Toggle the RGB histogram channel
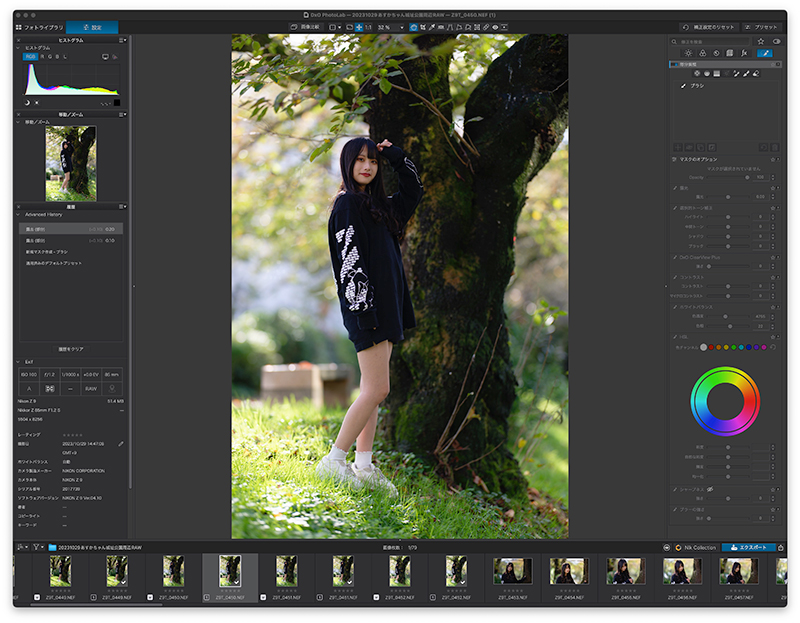 (31, 57)
